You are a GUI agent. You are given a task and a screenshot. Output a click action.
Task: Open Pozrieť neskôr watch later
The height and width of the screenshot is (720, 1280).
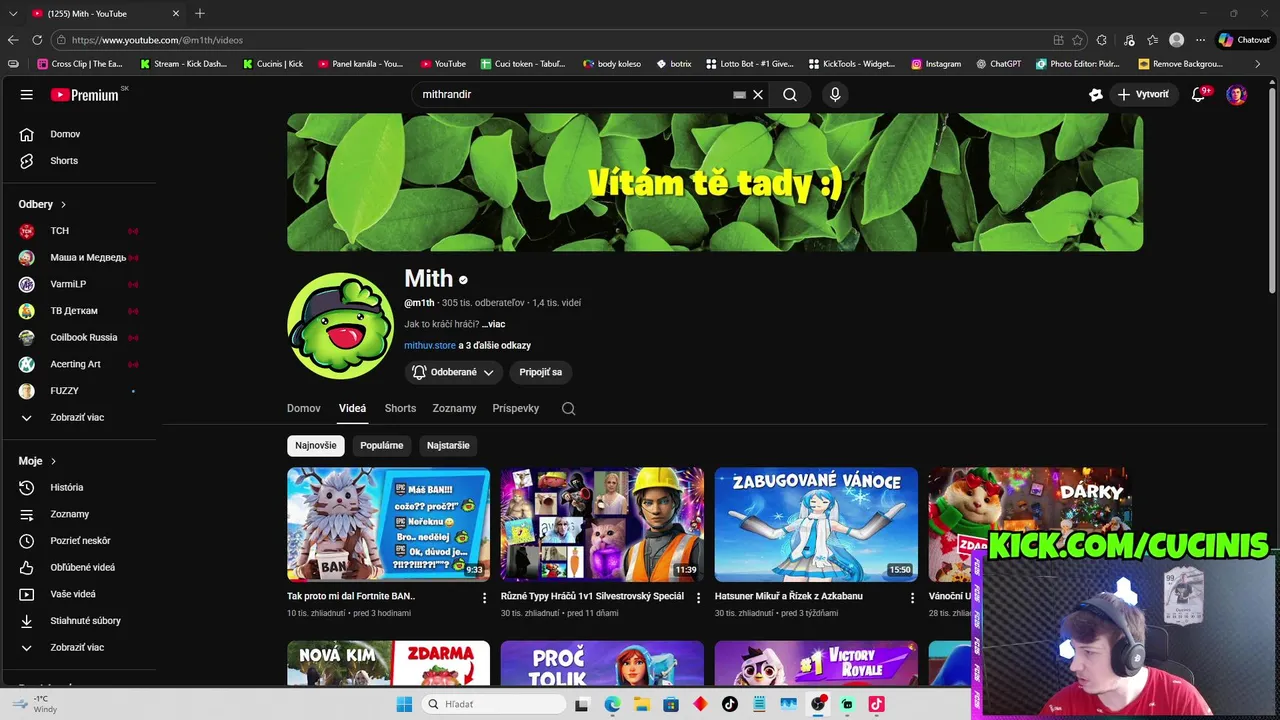click(x=80, y=541)
